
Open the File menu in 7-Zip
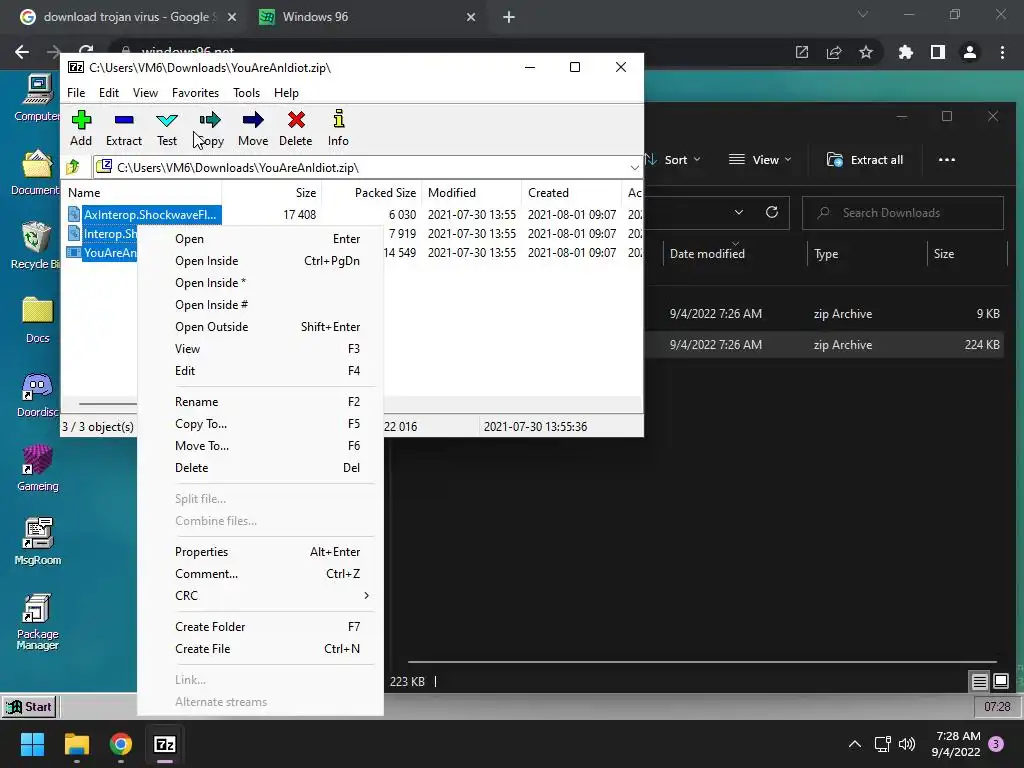point(76,93)
